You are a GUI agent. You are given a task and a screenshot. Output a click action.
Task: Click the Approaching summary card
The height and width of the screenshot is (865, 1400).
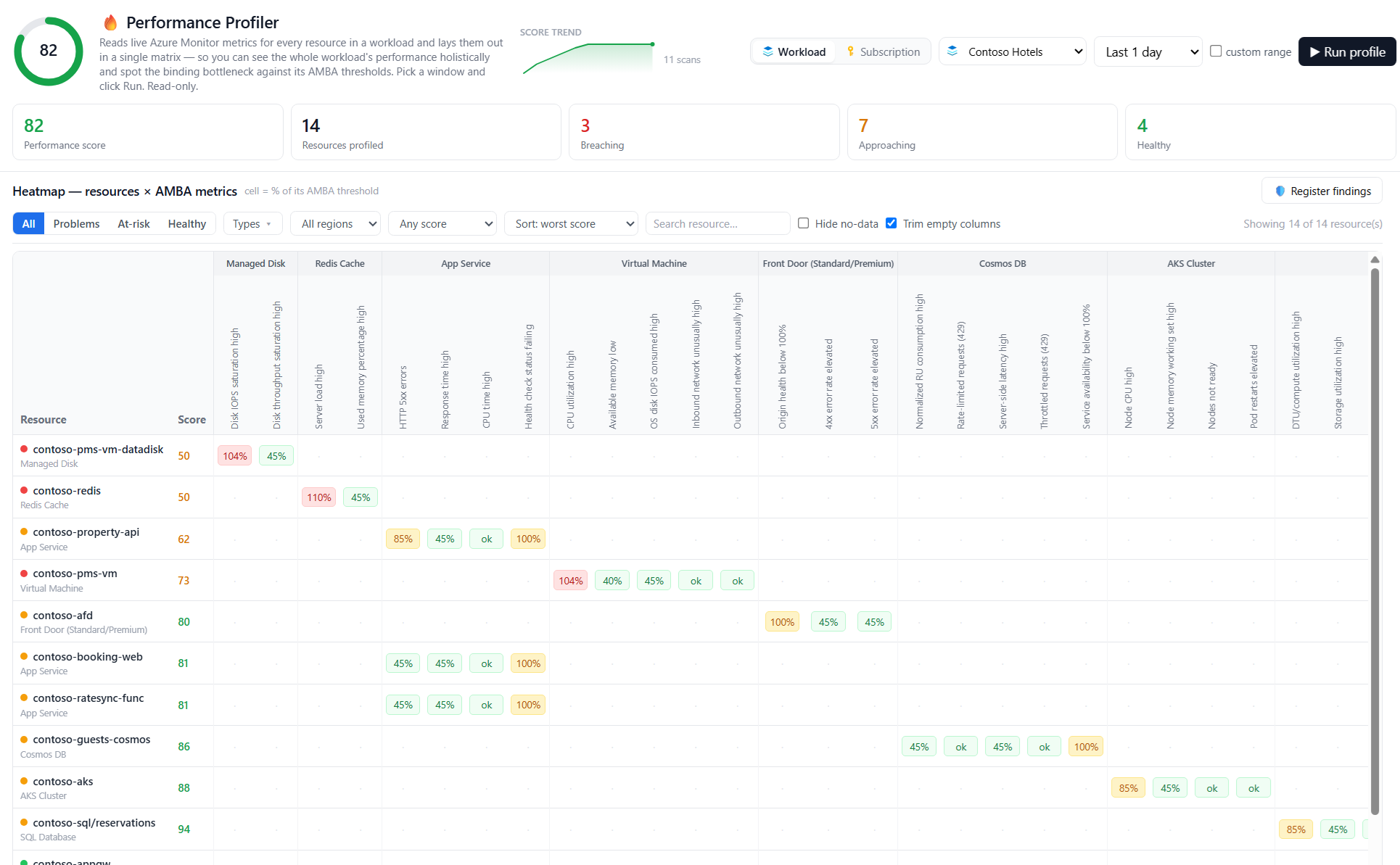click(x=982, y=132)
